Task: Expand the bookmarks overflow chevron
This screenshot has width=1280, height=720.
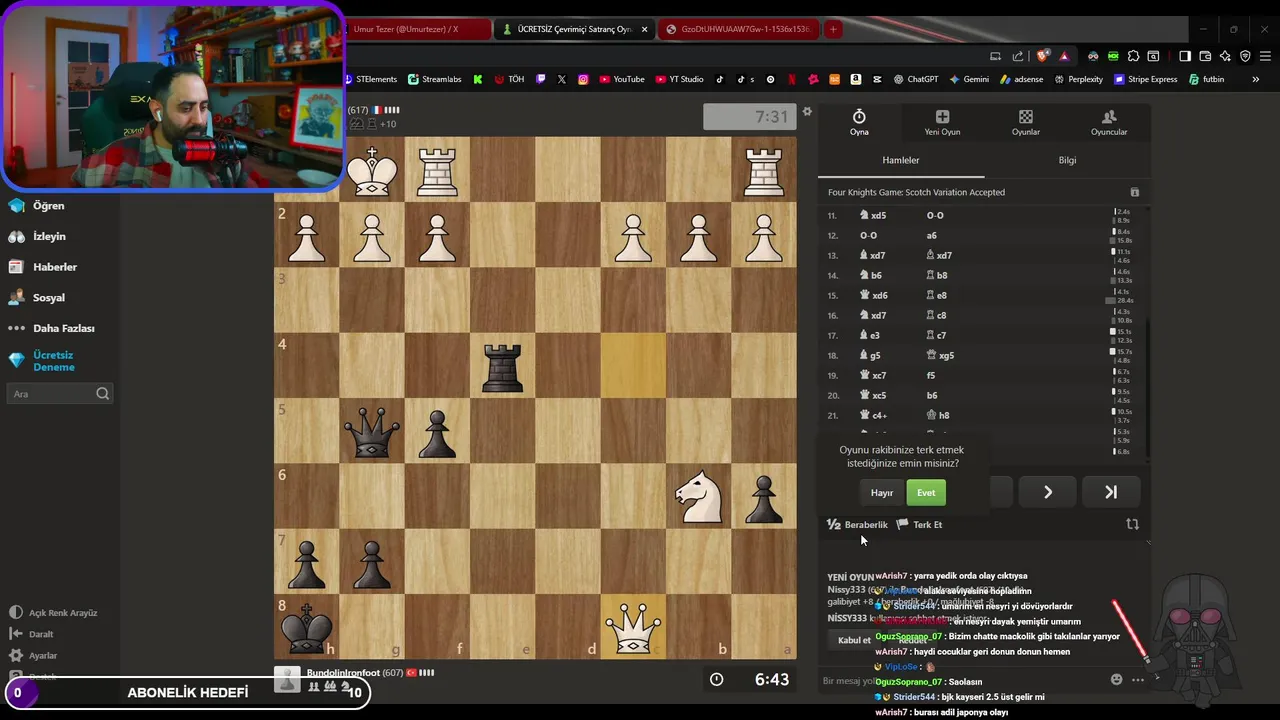Action: click(x=1256, y=79)
